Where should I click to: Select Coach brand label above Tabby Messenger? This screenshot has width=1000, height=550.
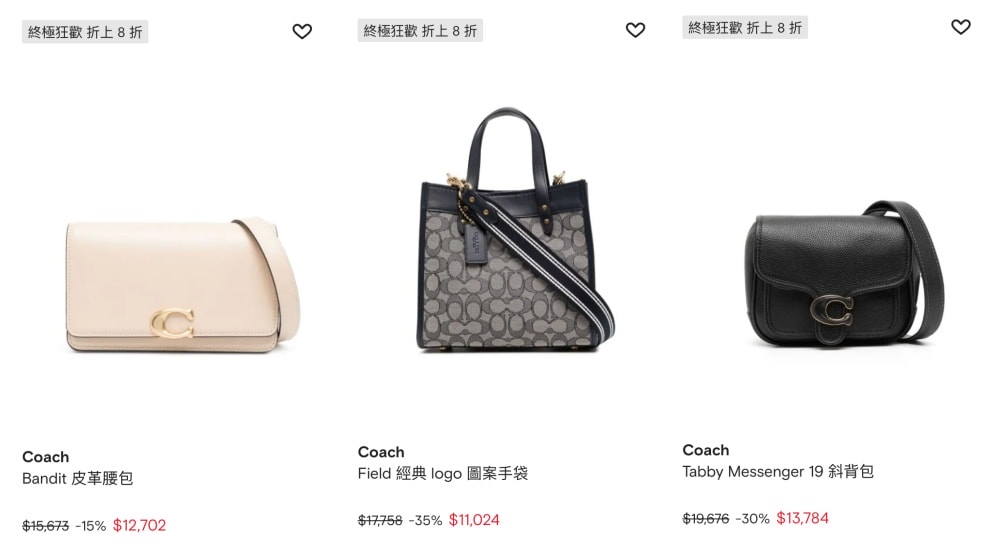(705, 450)
